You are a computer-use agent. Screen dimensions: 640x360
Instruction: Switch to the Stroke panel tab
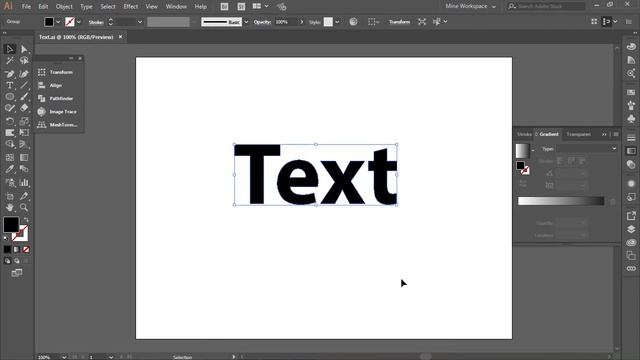click(524, 134)
